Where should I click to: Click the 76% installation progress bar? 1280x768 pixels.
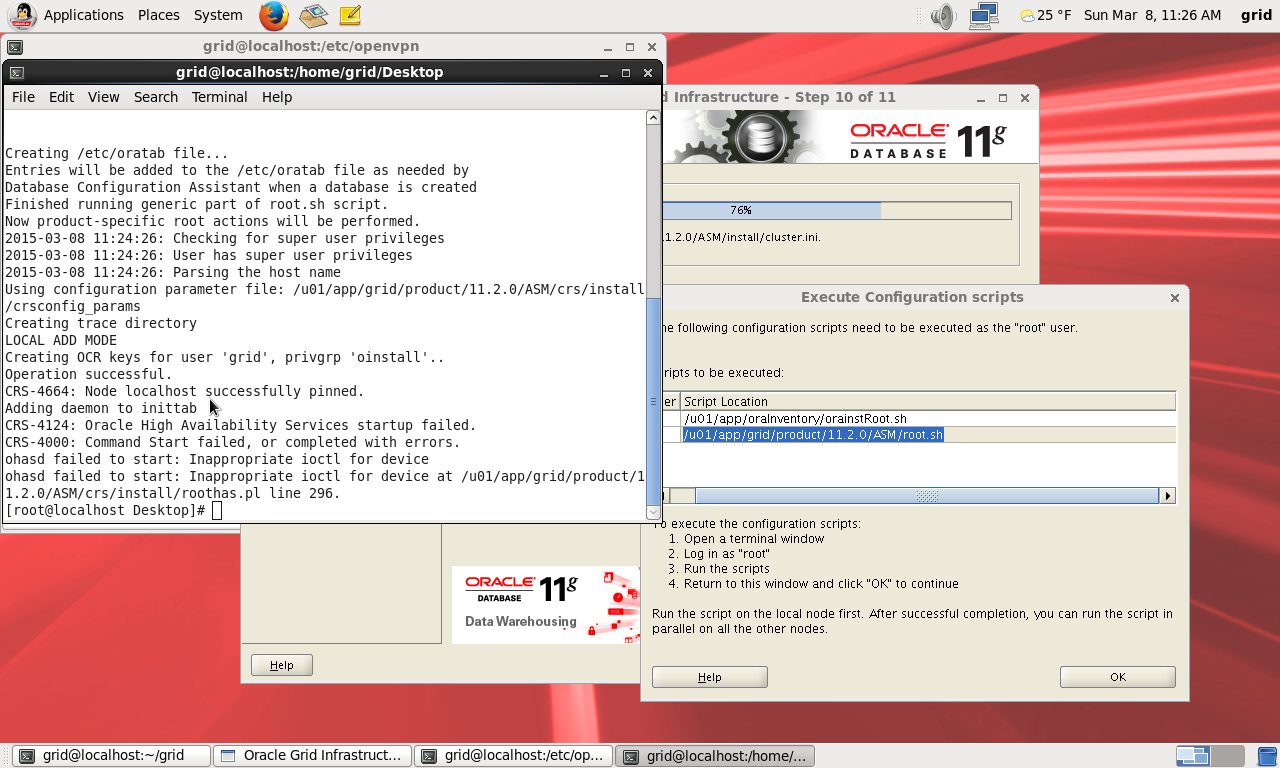click(835, 210)
